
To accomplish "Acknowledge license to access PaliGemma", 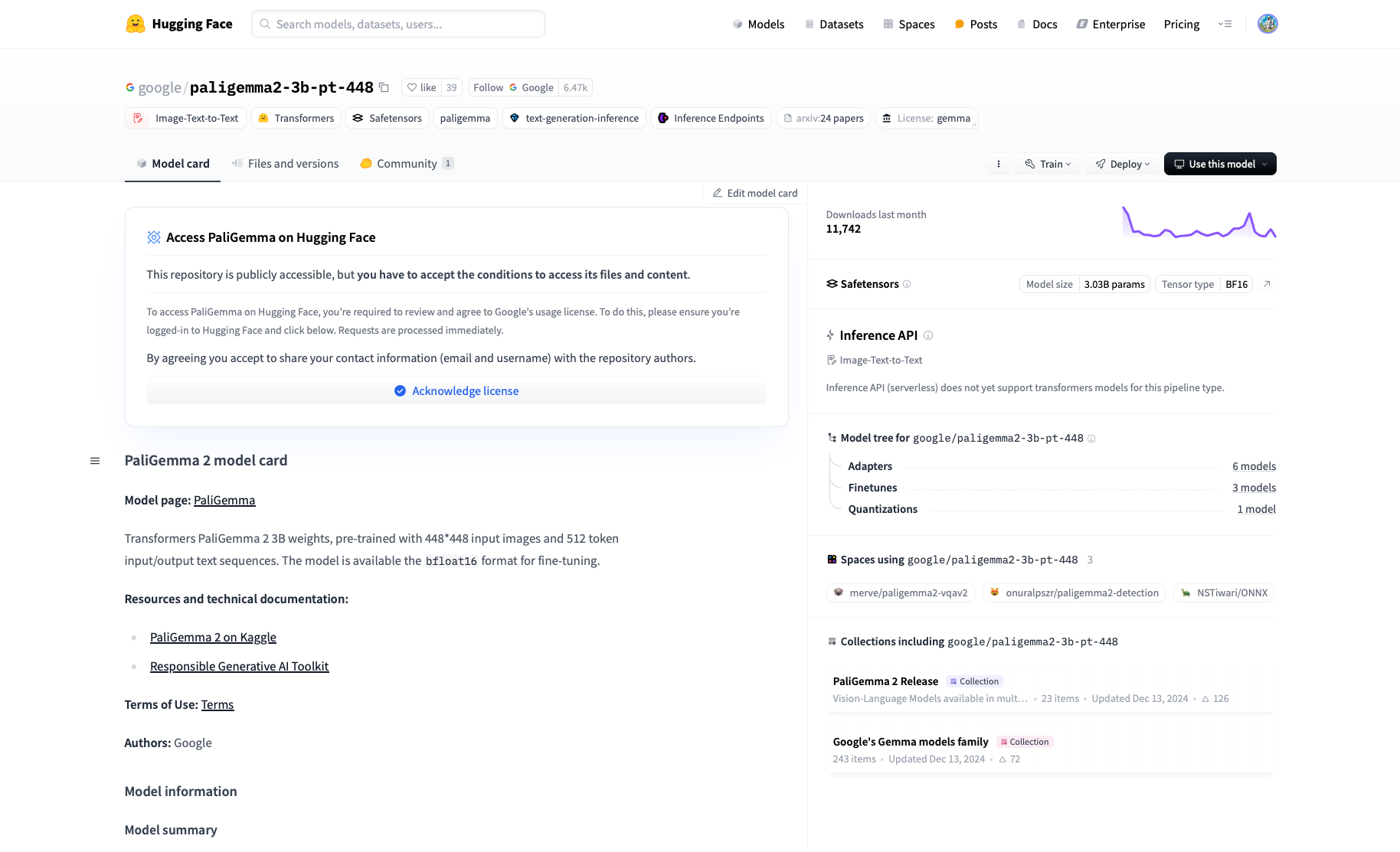I will 456,391.
